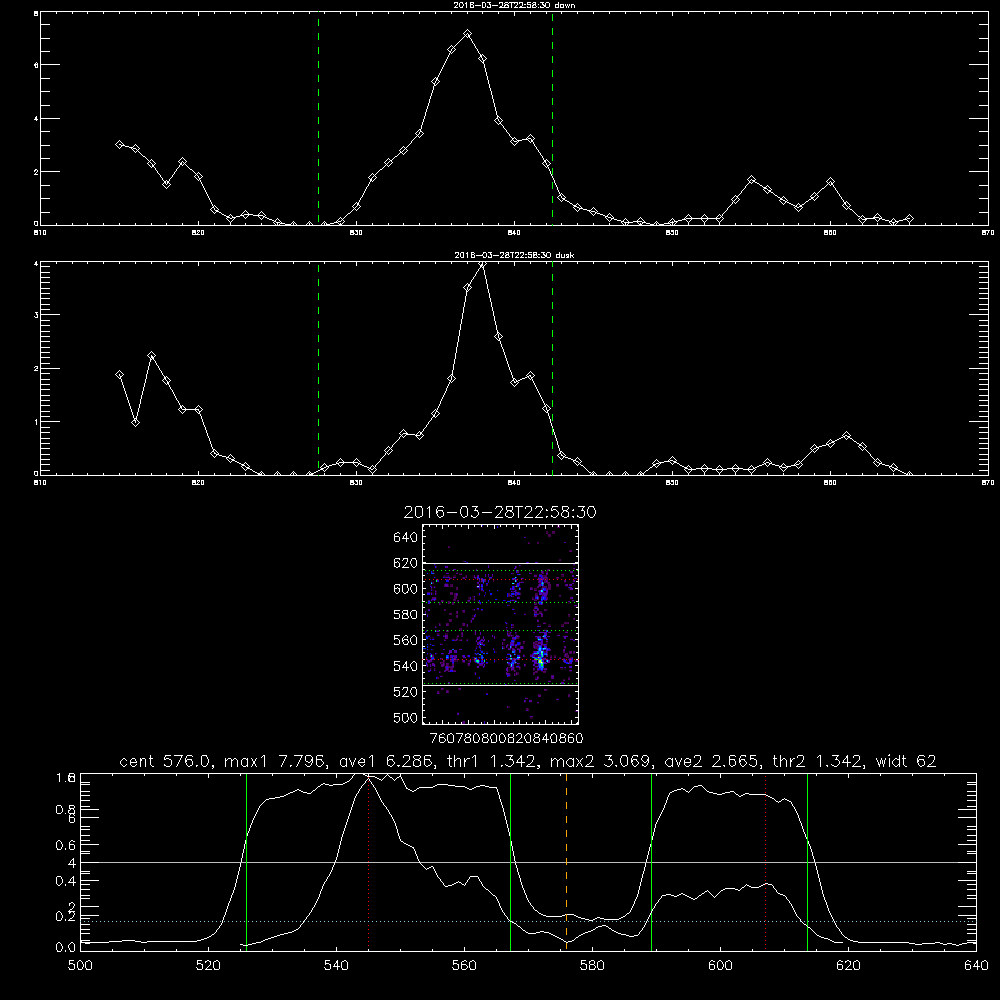Click the heat map timestamp title
The width and height of the screenshot is (1000, 1000).
[500, 512]
